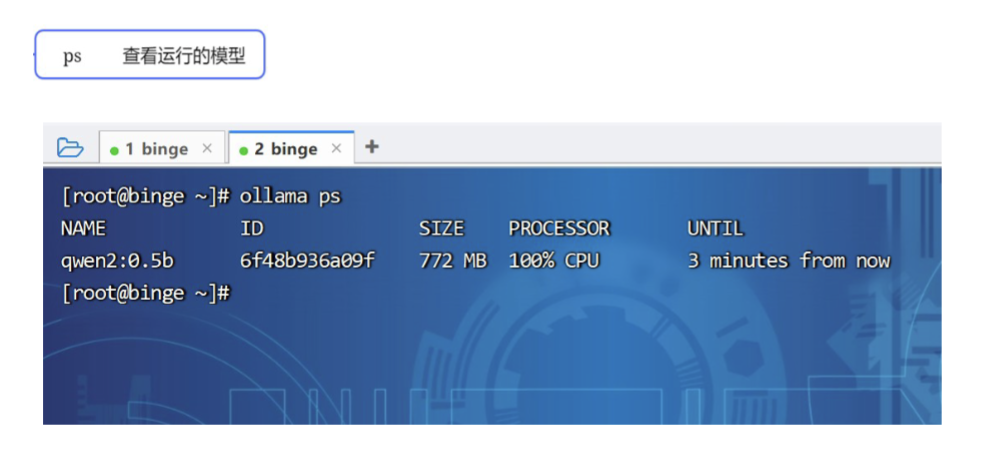Click "3 minutes from now" text
Viewport: 1004px width, 464px height.
(789, 261)
